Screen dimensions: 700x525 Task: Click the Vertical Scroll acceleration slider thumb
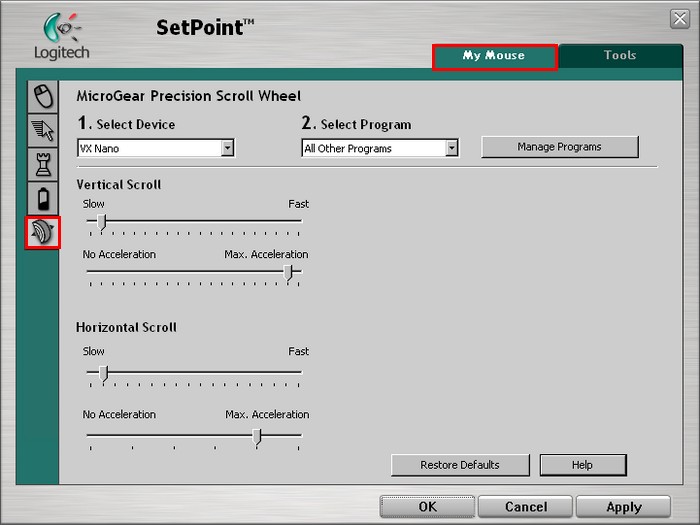288,272
